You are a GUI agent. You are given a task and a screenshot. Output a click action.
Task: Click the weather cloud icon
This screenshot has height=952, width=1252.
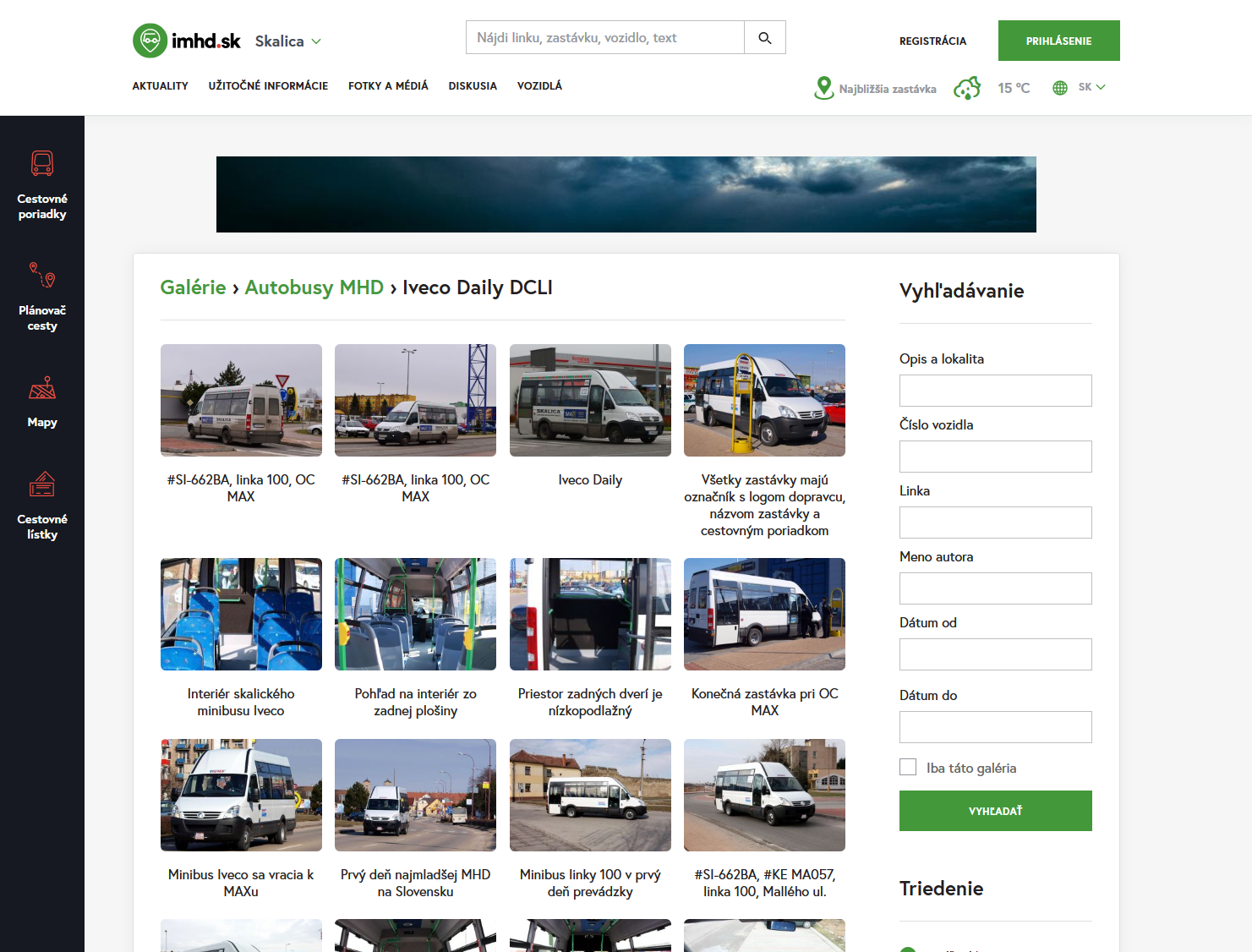(967, 88)
